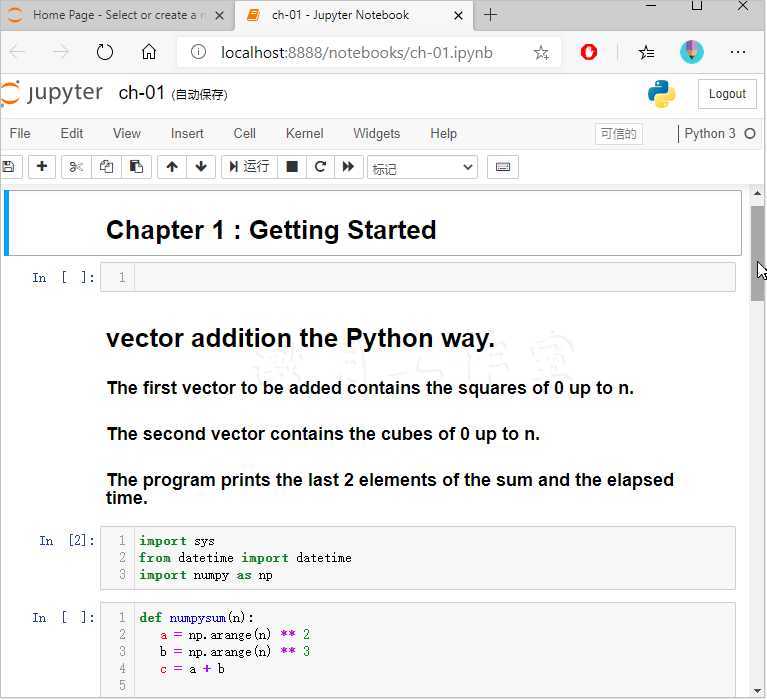This screenshot has height=700, width=767.
Task: Go forward in browser history
Action: [61, 51]
